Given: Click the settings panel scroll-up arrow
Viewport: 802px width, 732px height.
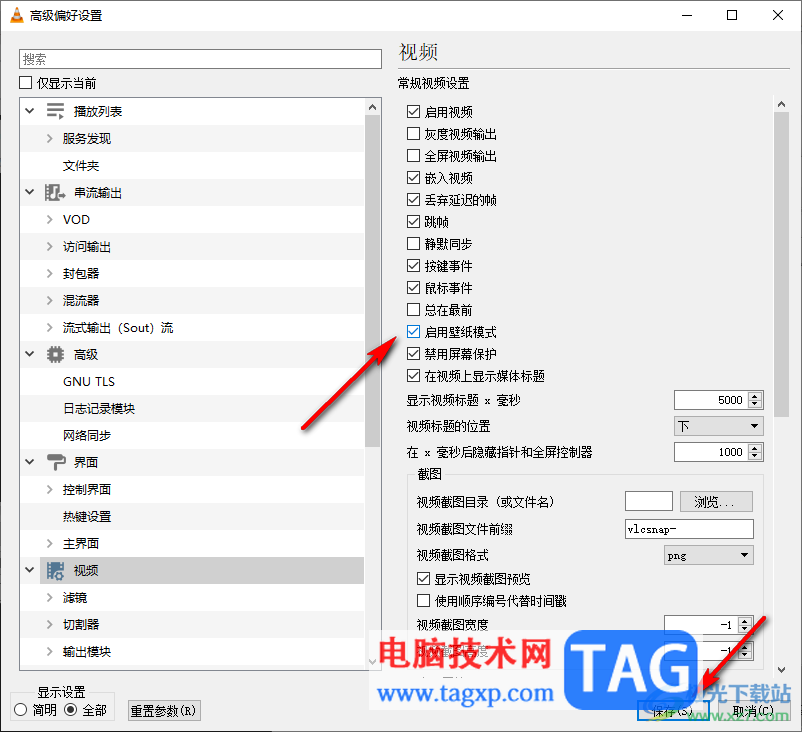Looking at the screenshot, I should coord(781,104).
